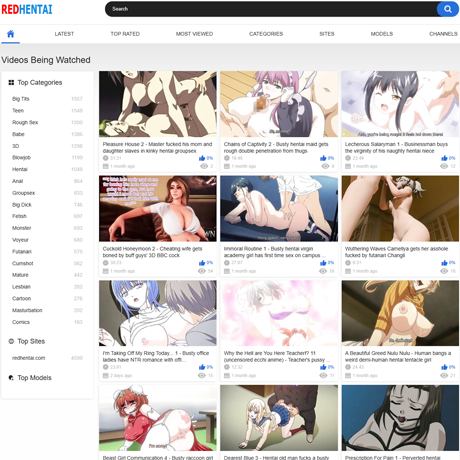Open the 3D category link
Viewport: 460px width, 460px height.
[x=16, y=146]
